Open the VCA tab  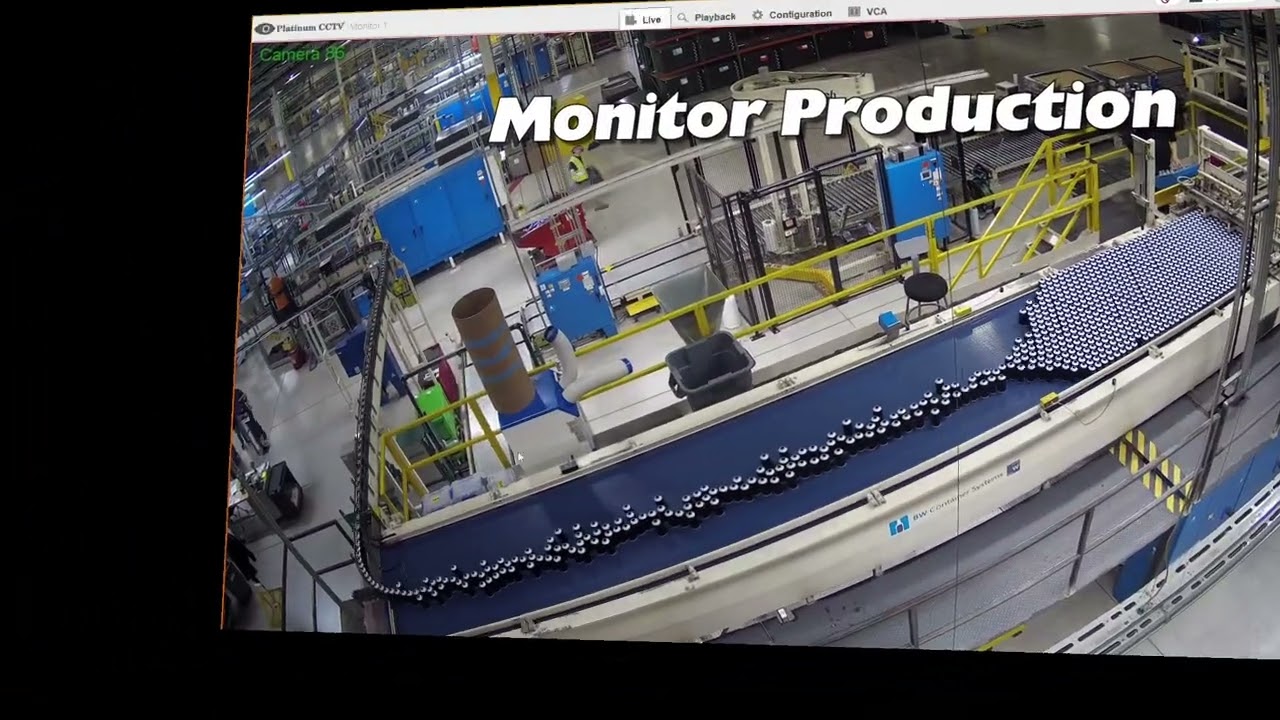tap(867, 11)
